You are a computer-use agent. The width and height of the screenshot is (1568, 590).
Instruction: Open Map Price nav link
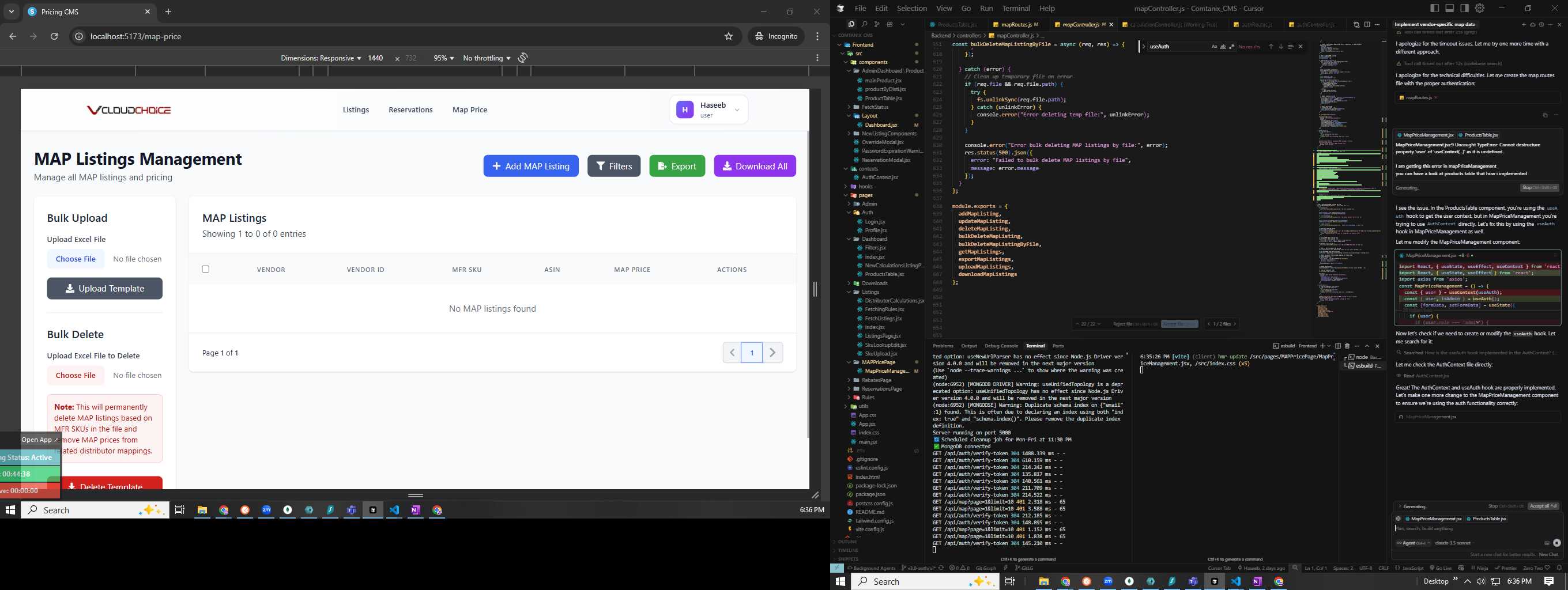470,110
